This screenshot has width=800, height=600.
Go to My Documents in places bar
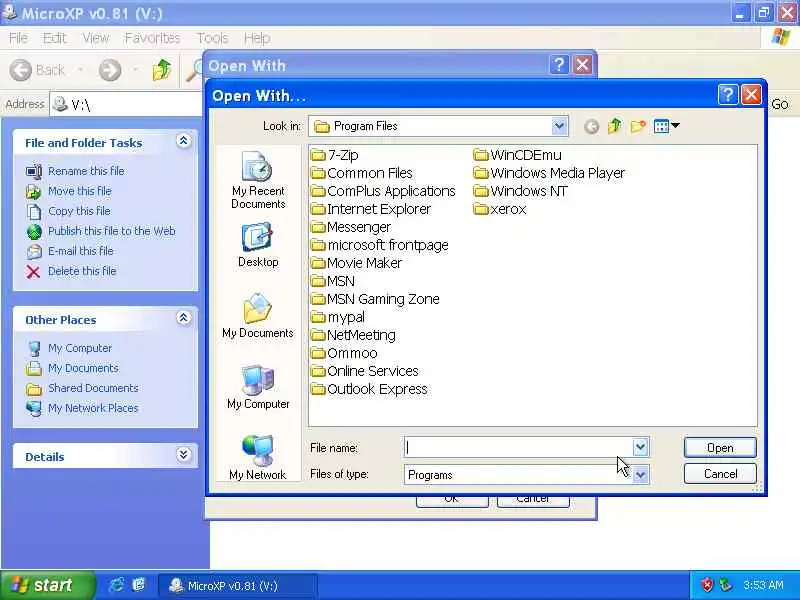point(258,316)
